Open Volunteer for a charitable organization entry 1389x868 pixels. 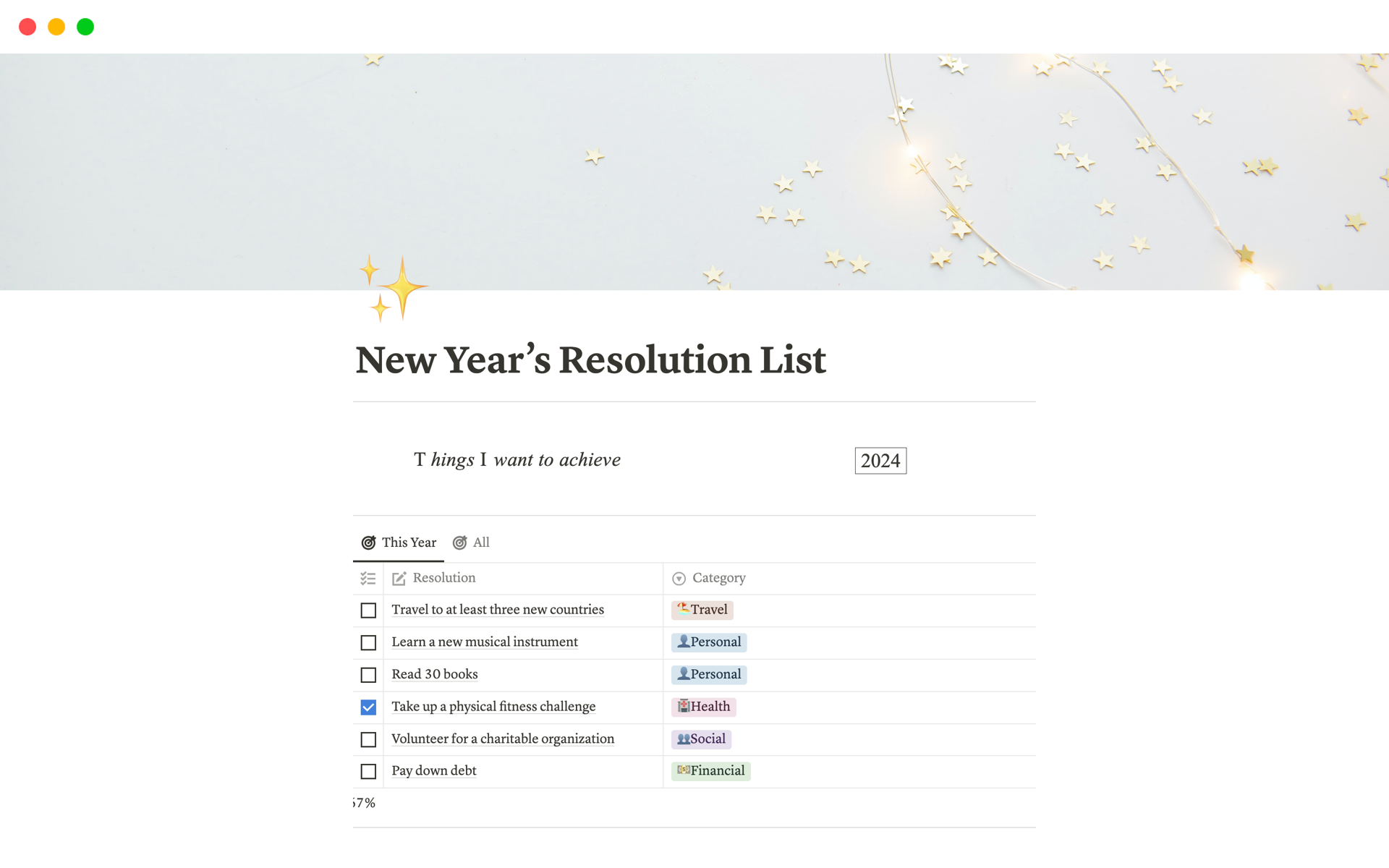pos(503,739)
